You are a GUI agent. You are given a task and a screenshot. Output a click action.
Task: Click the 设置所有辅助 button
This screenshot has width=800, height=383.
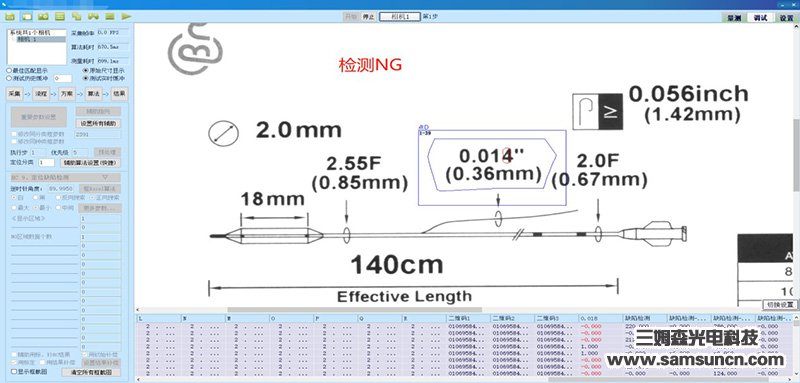coord(98,123)
